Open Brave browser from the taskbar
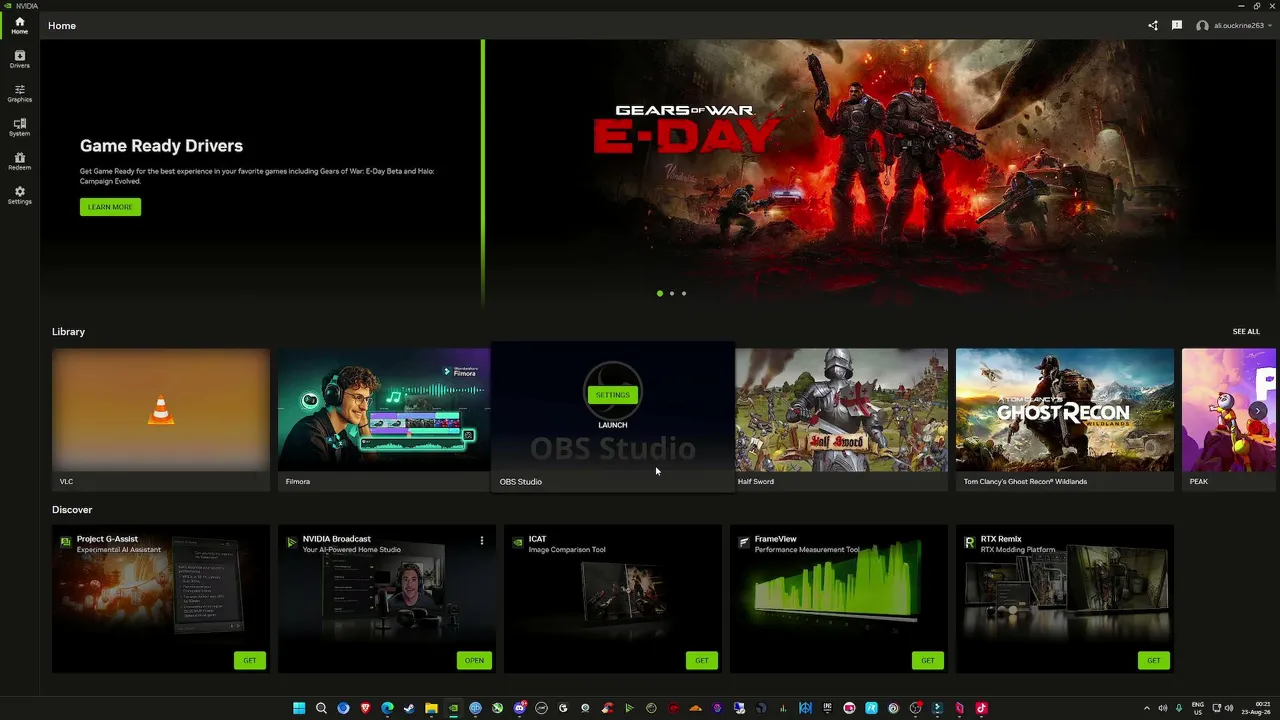 365,708
